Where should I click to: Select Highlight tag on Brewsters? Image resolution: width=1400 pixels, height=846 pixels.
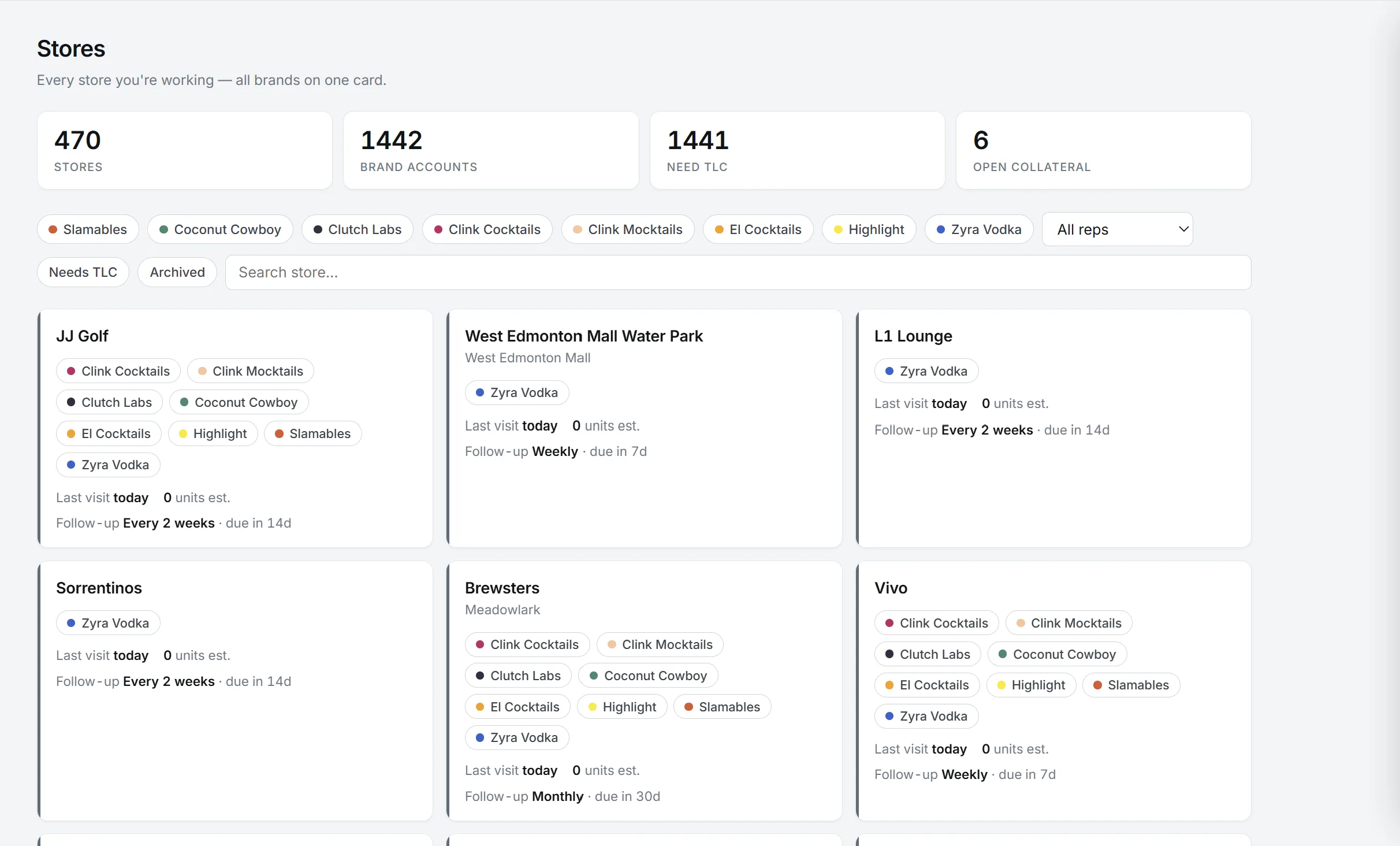click(x=623, y=707)
